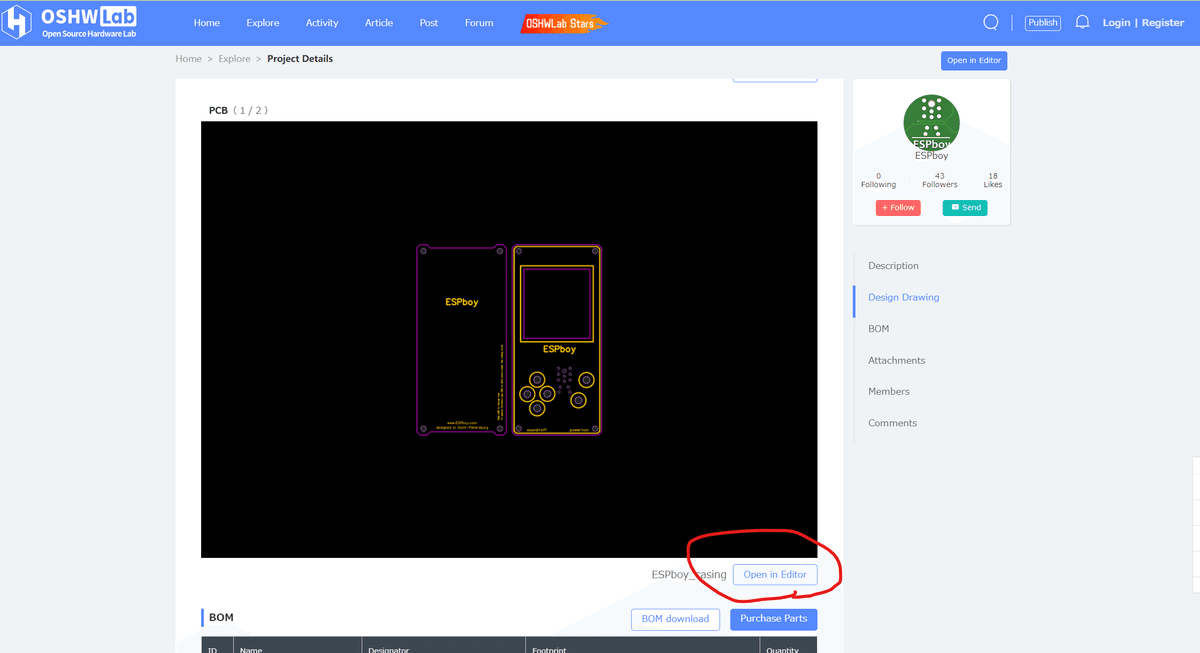Open the search icon in header
Screen dimensions: 1200x653
(991, 22)
